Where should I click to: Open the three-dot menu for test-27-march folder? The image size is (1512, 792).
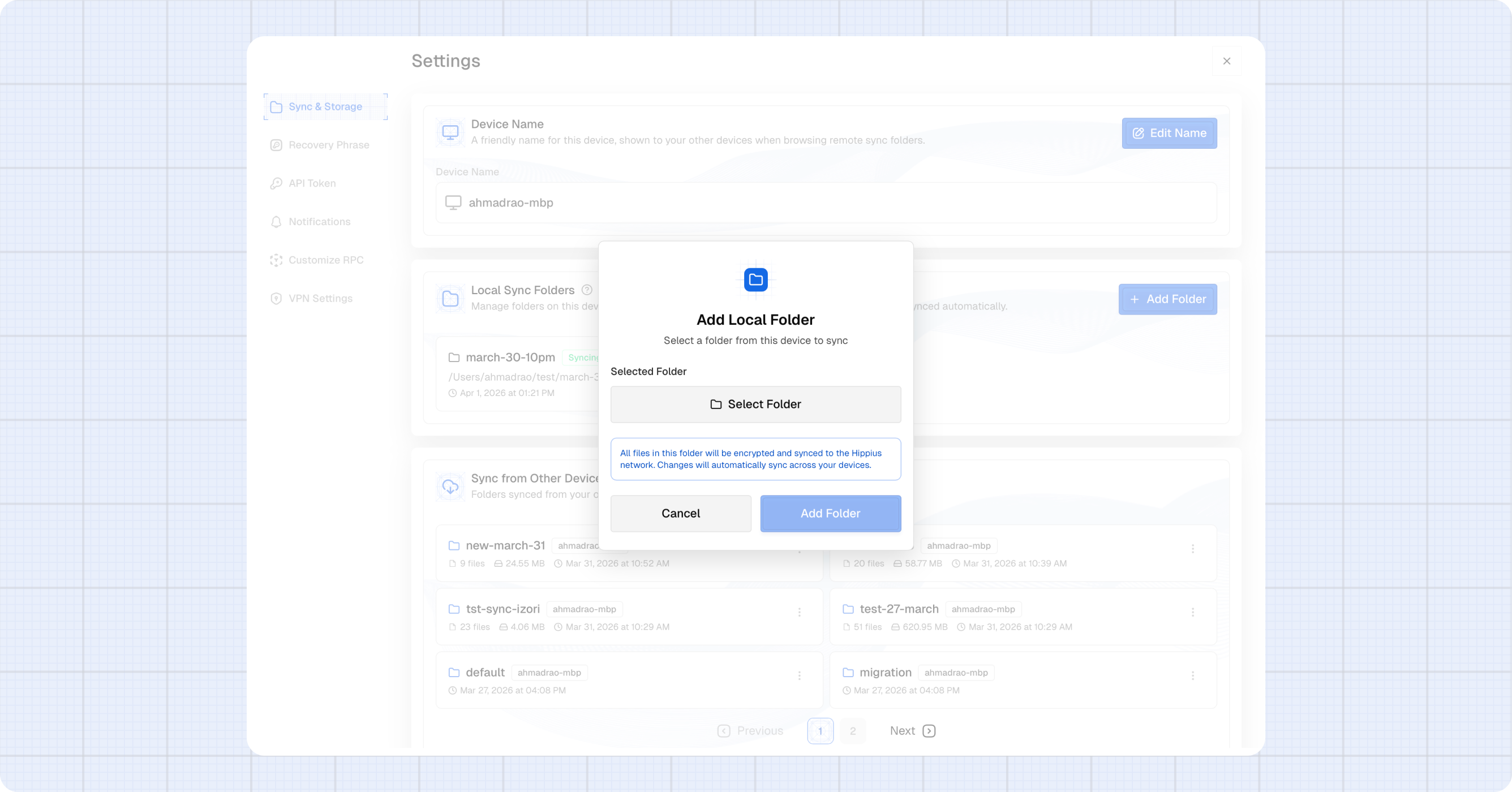coord(1192,612)
